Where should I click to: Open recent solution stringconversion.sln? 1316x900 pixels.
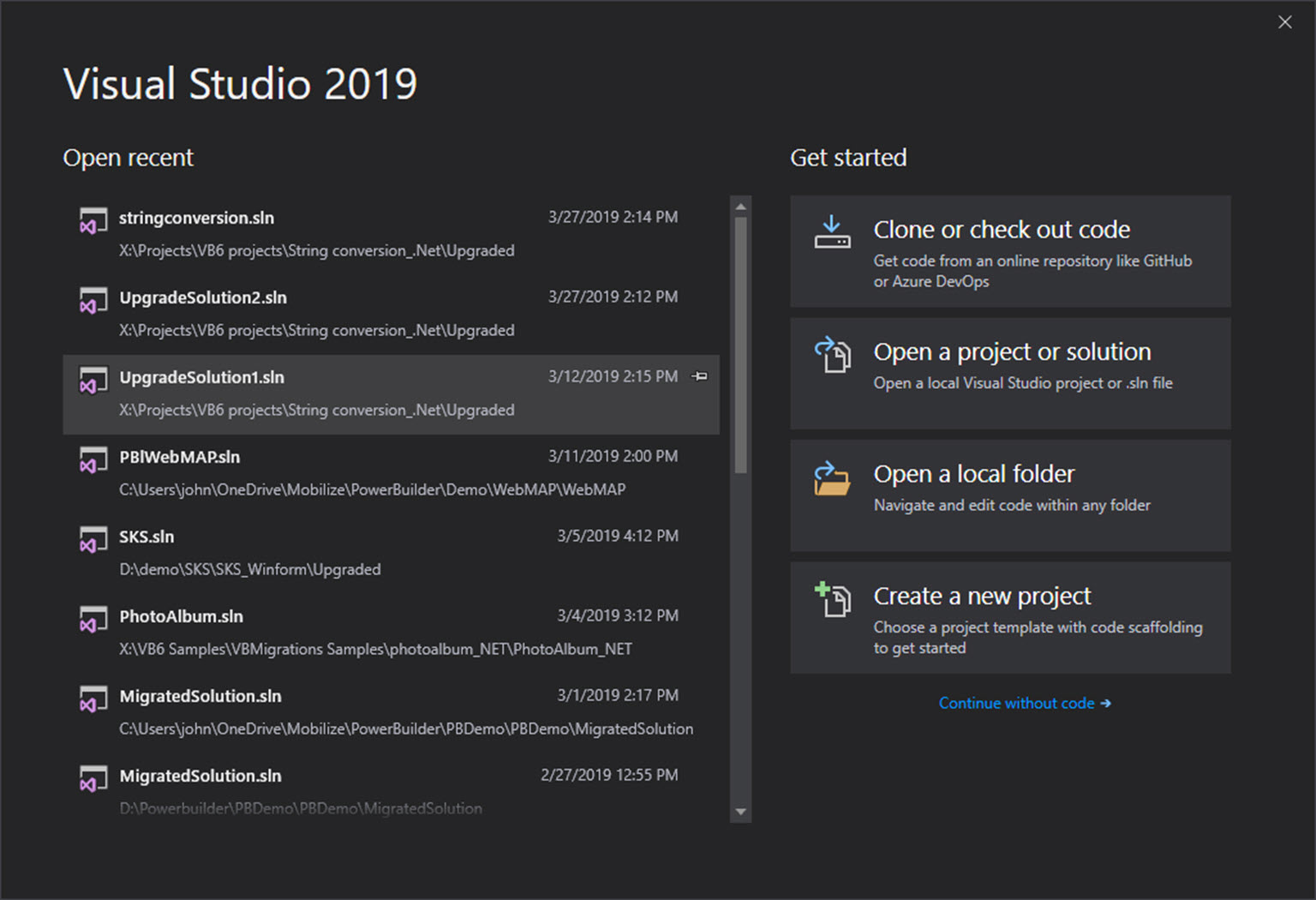point(391,235)
